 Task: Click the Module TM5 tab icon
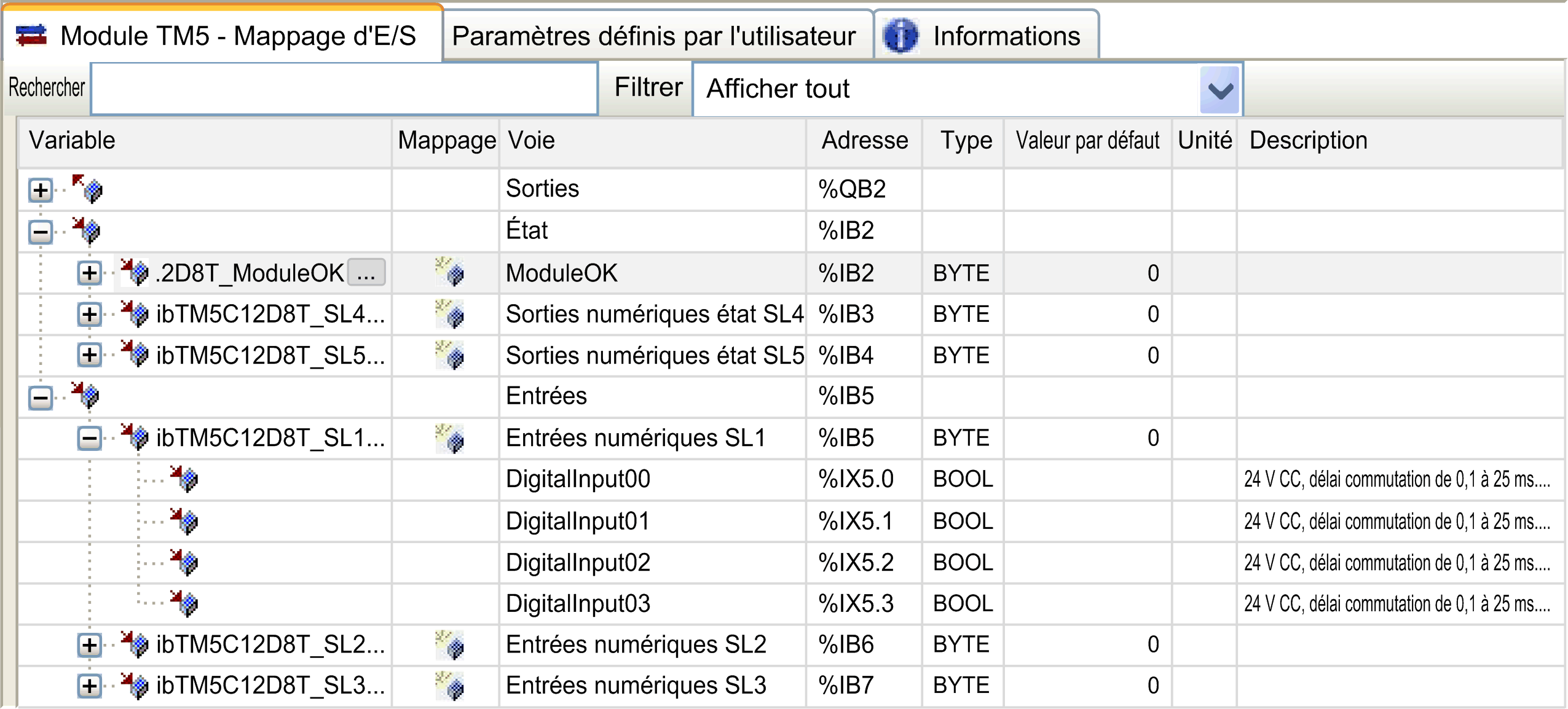[31, 36]
